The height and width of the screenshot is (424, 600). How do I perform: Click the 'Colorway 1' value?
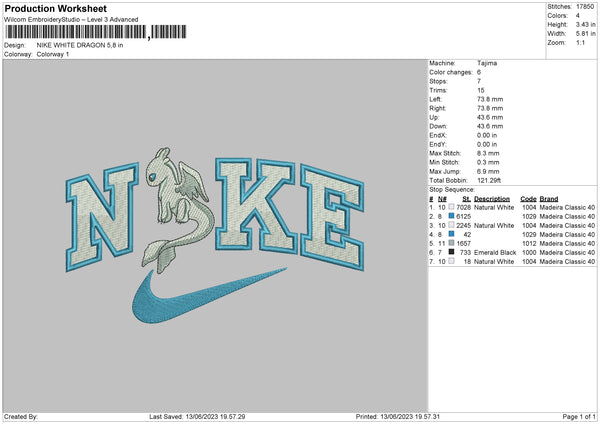(x=53, y=54)
